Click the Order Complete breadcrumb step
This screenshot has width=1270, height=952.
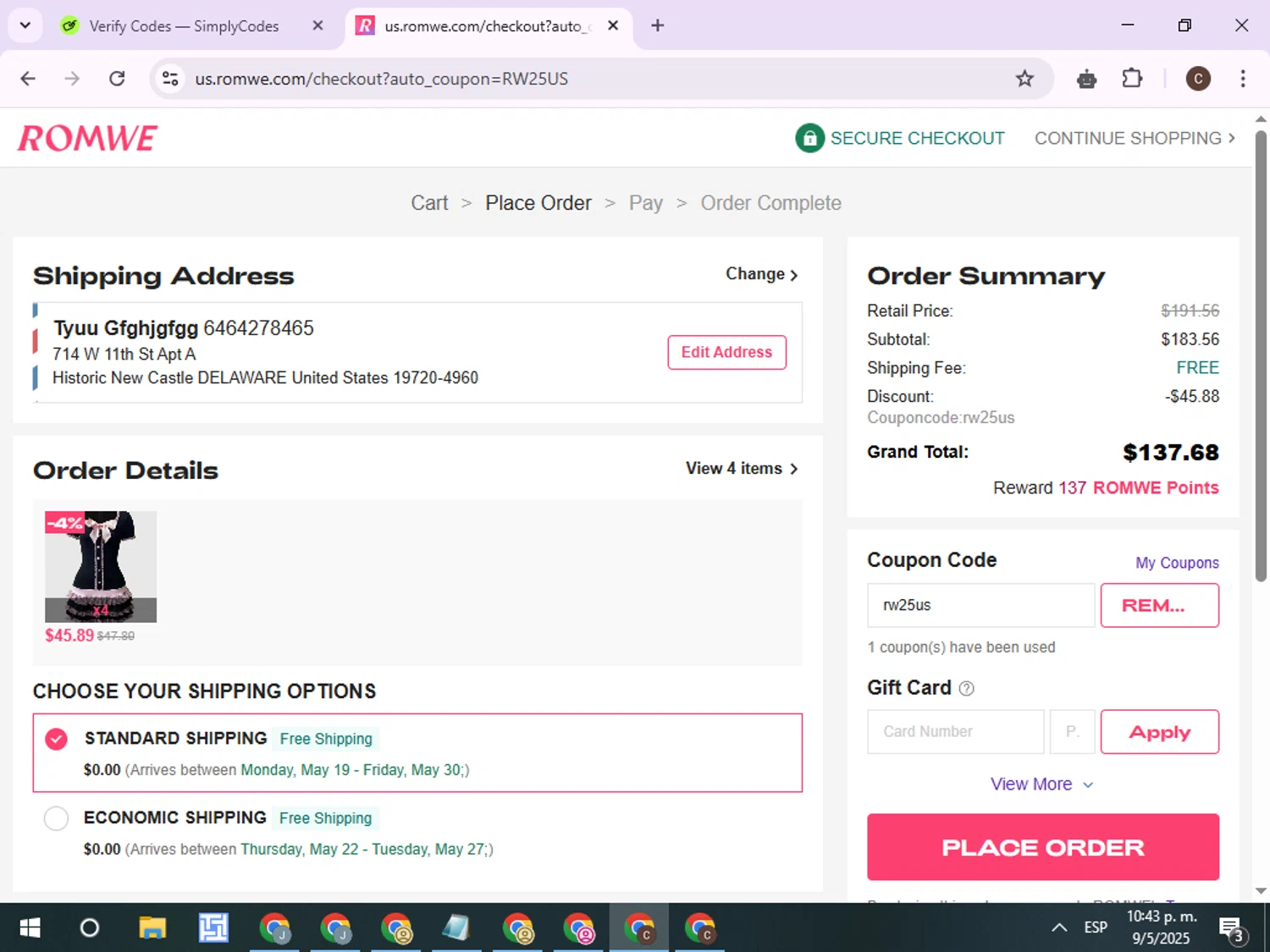point(770,203)
